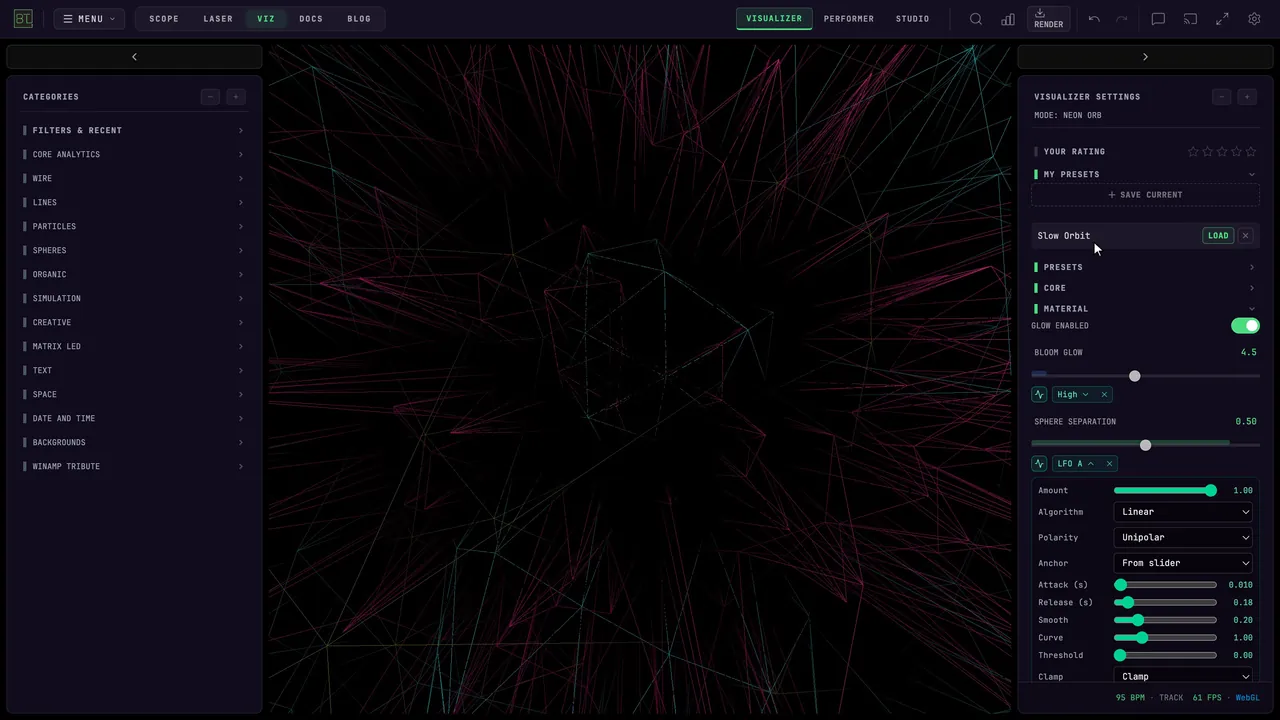Click the Render download button

(1048, 19)
